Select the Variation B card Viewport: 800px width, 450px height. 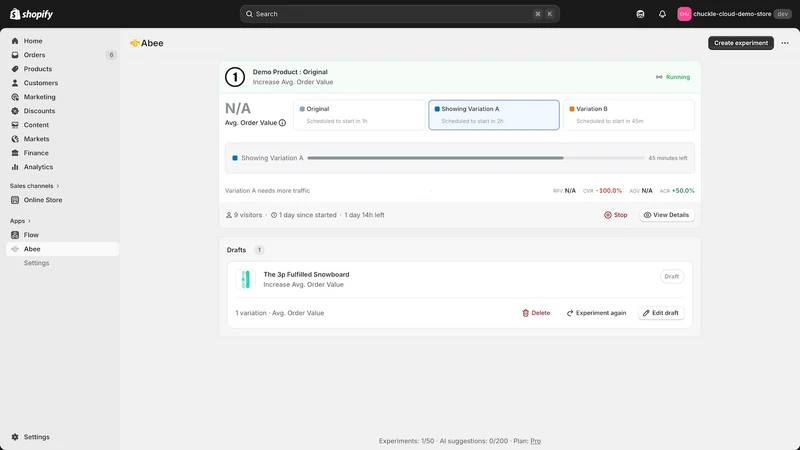[x=629, y=115]
